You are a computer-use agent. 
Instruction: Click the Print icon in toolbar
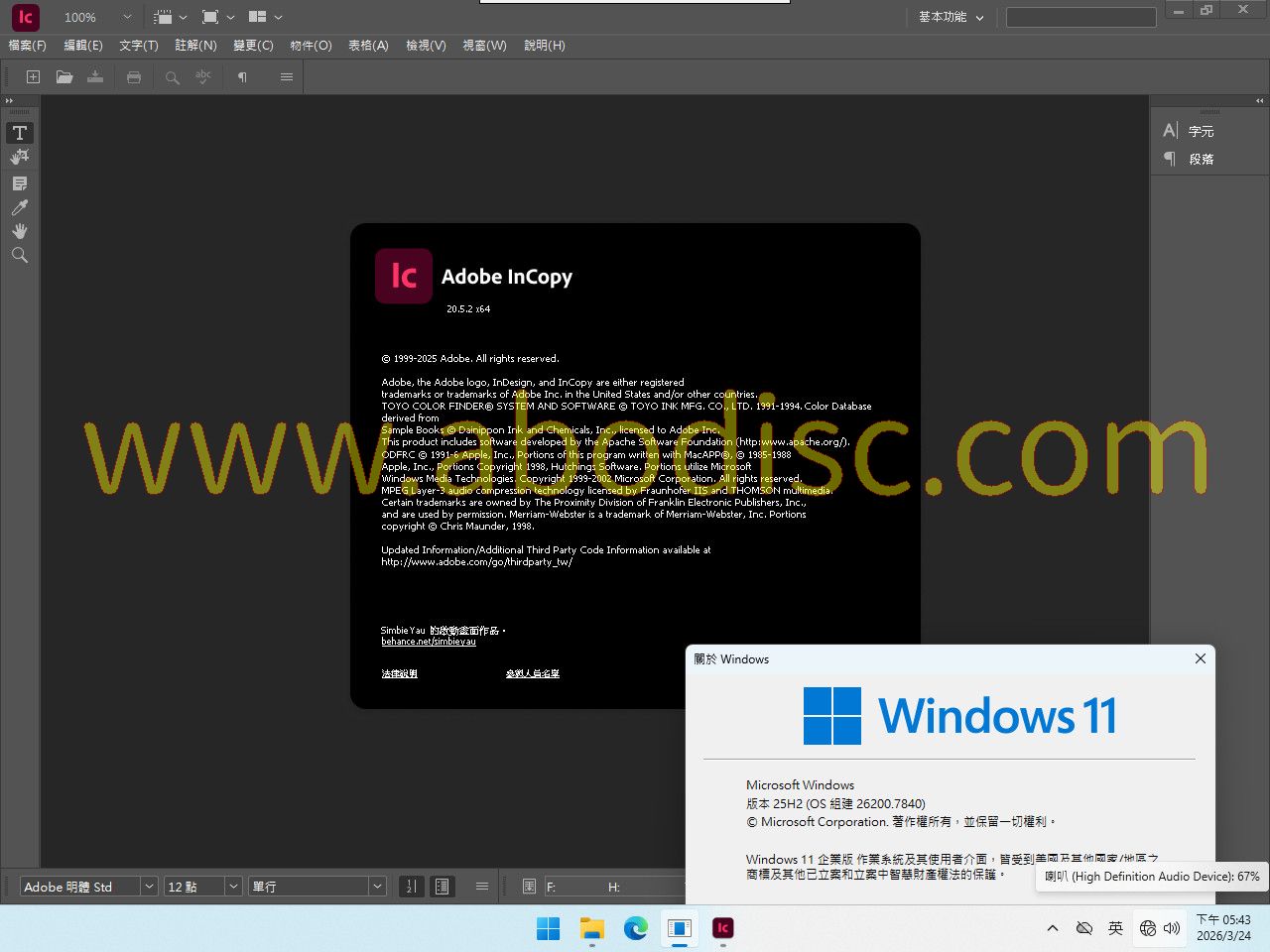[134, 77]
